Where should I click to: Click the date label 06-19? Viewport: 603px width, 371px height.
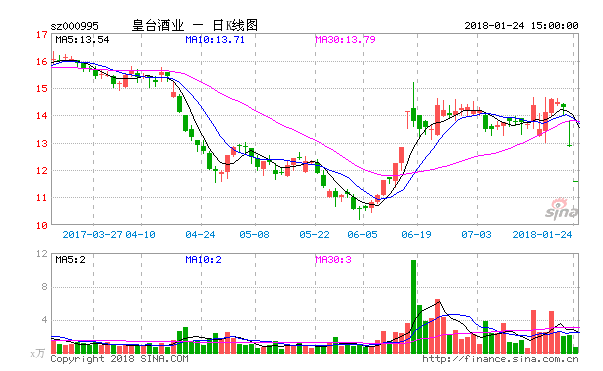coord(416,235)
